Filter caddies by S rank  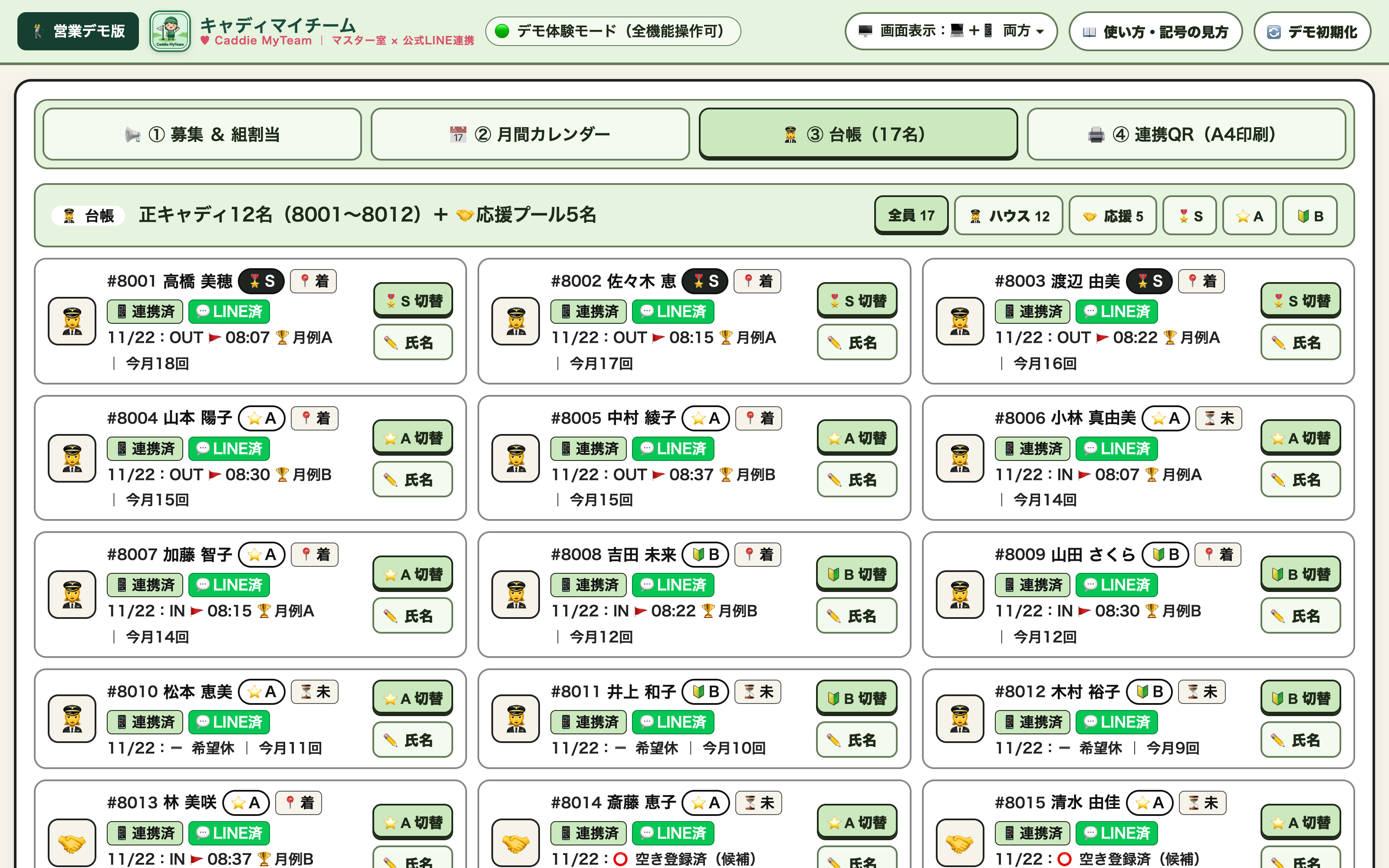tap(1189, 215)
